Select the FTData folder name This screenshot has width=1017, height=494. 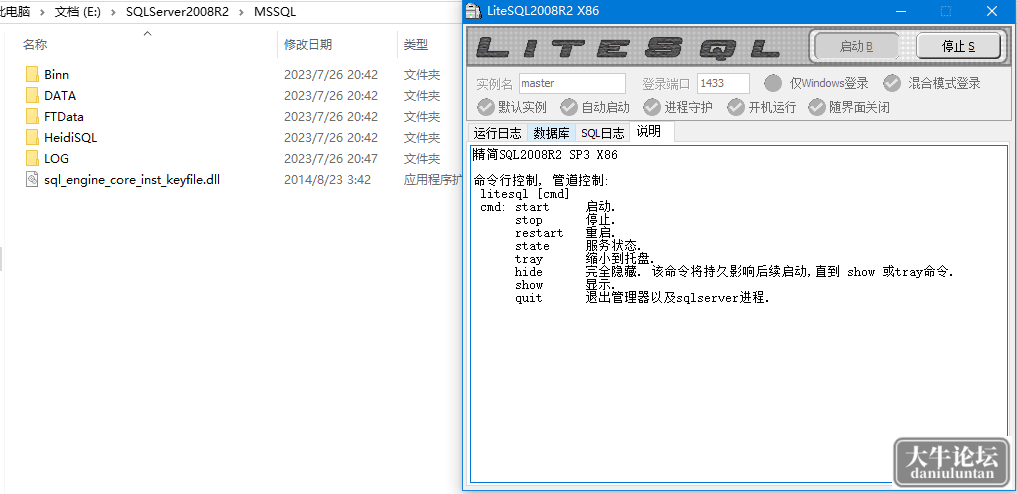(64, 117)
